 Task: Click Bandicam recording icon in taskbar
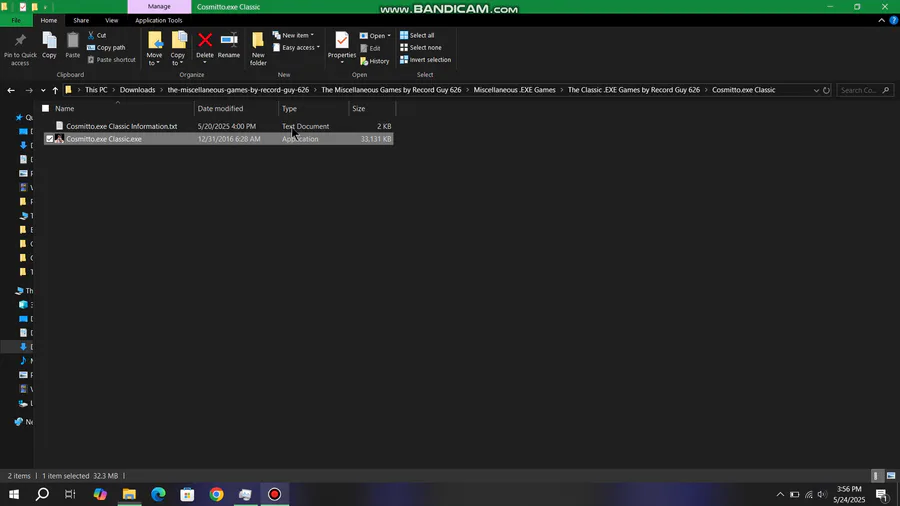pyautogui.click(x=274, y=494)
